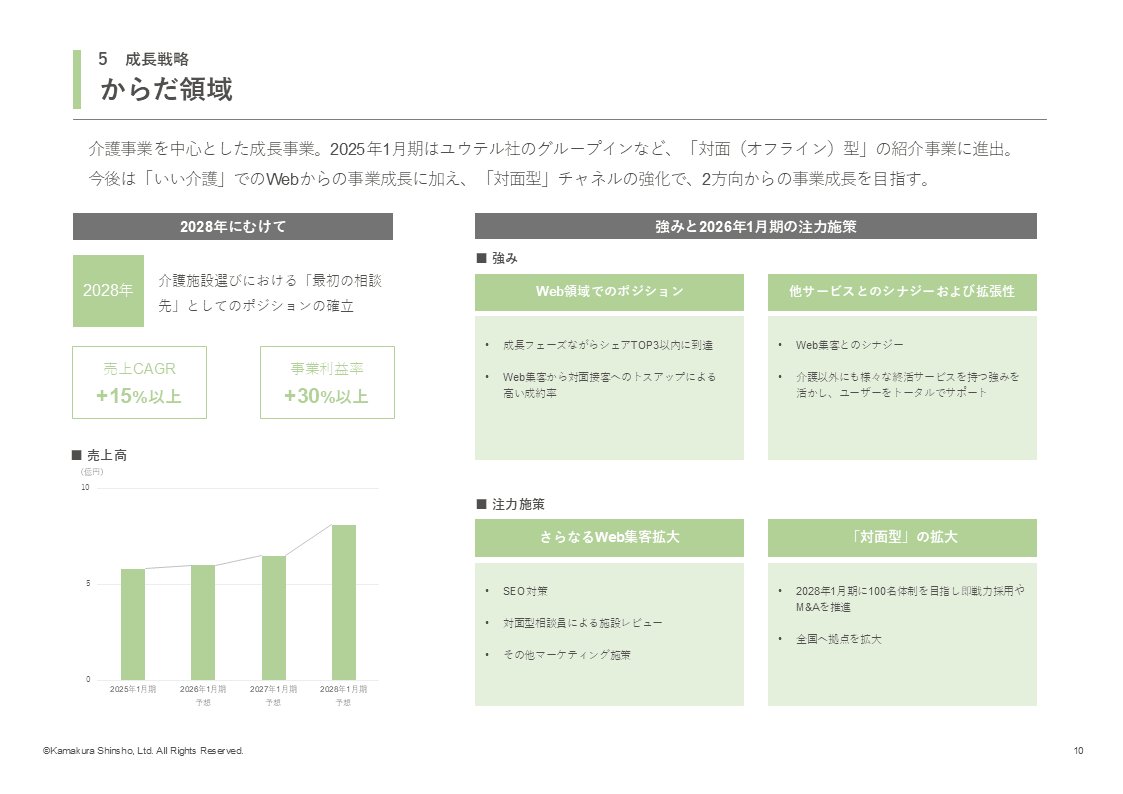Viewport: 1123px width, 794px height.
Task: Click the SEO対策 bullet item
Action: click(x=525, y=591)
